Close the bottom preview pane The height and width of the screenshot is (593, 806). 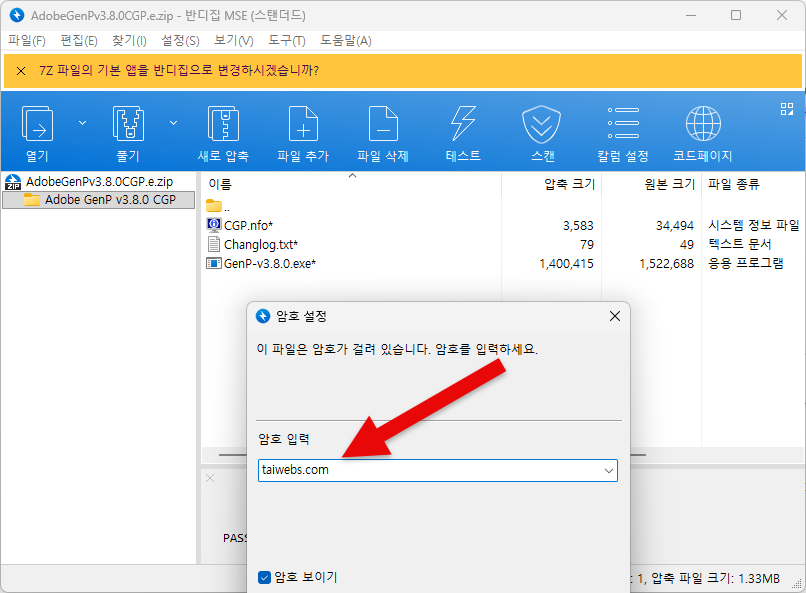coord(210,478)
